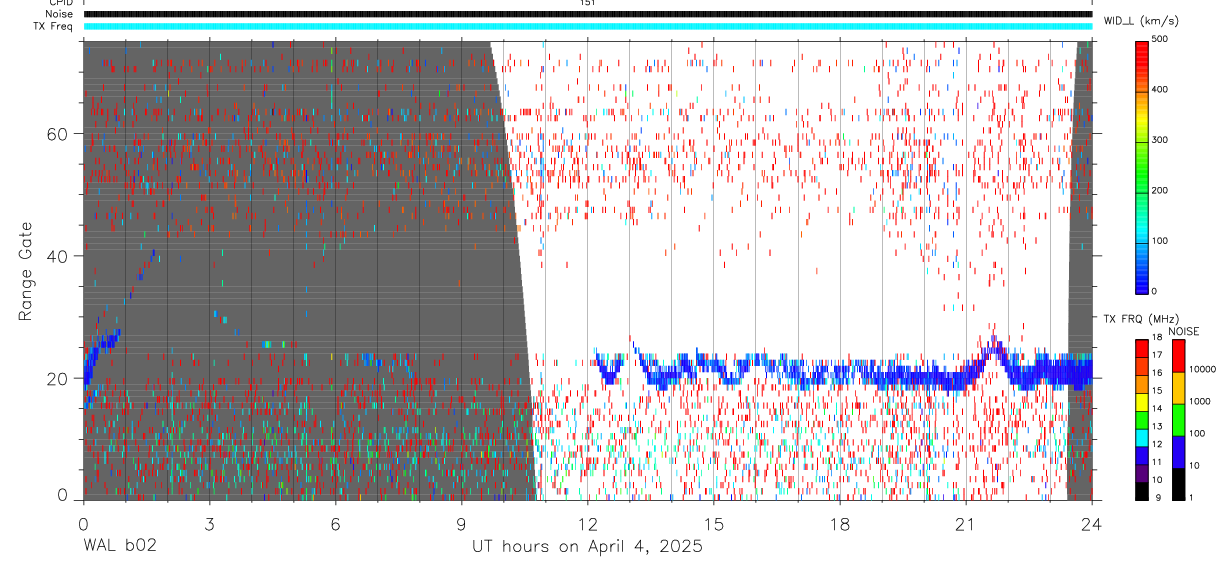
Task: Click the 15 tick on the UT hours axis
Action: pos(714,524)
